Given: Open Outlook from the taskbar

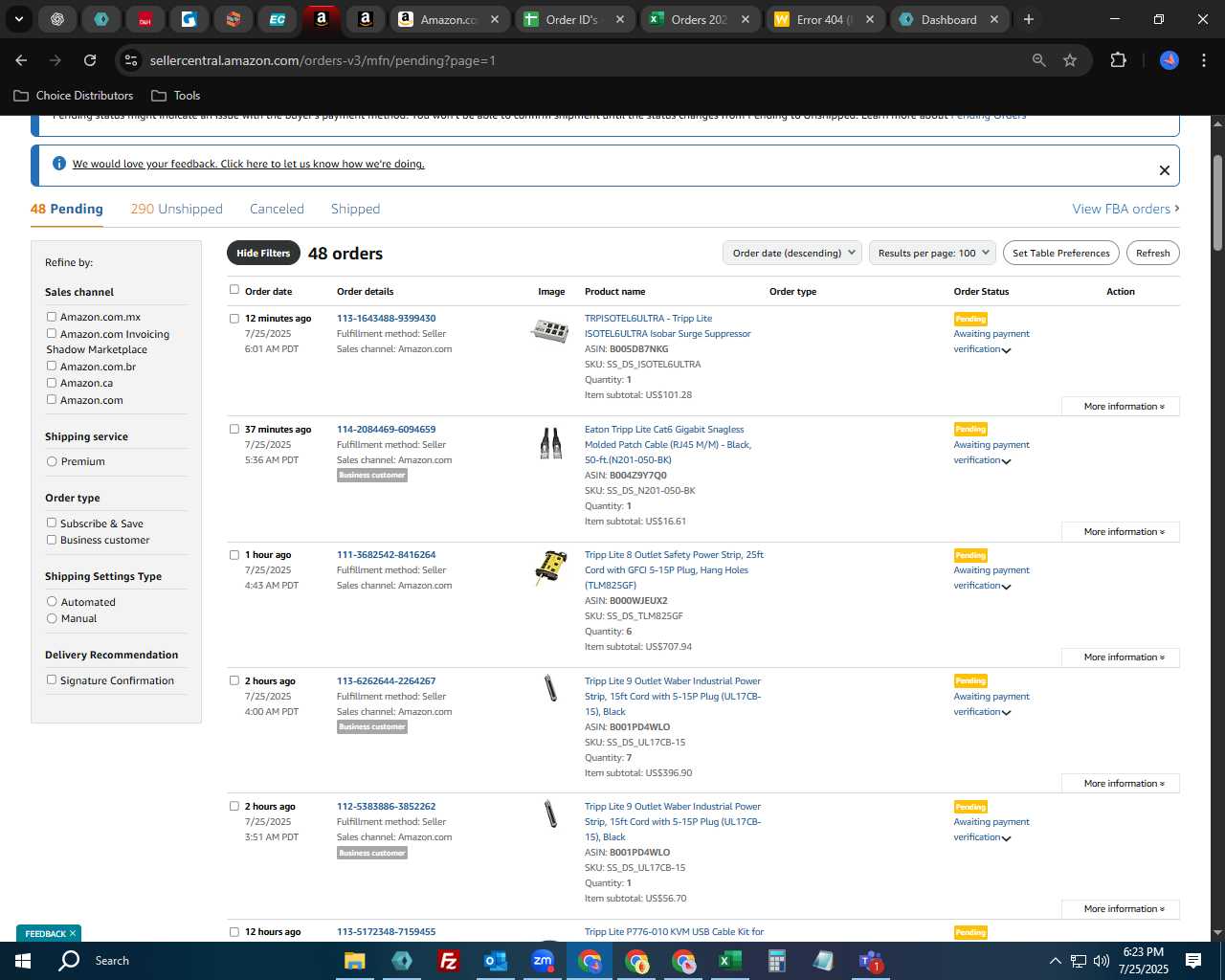Looking at the screenshot, I should [x=496, y=961].
